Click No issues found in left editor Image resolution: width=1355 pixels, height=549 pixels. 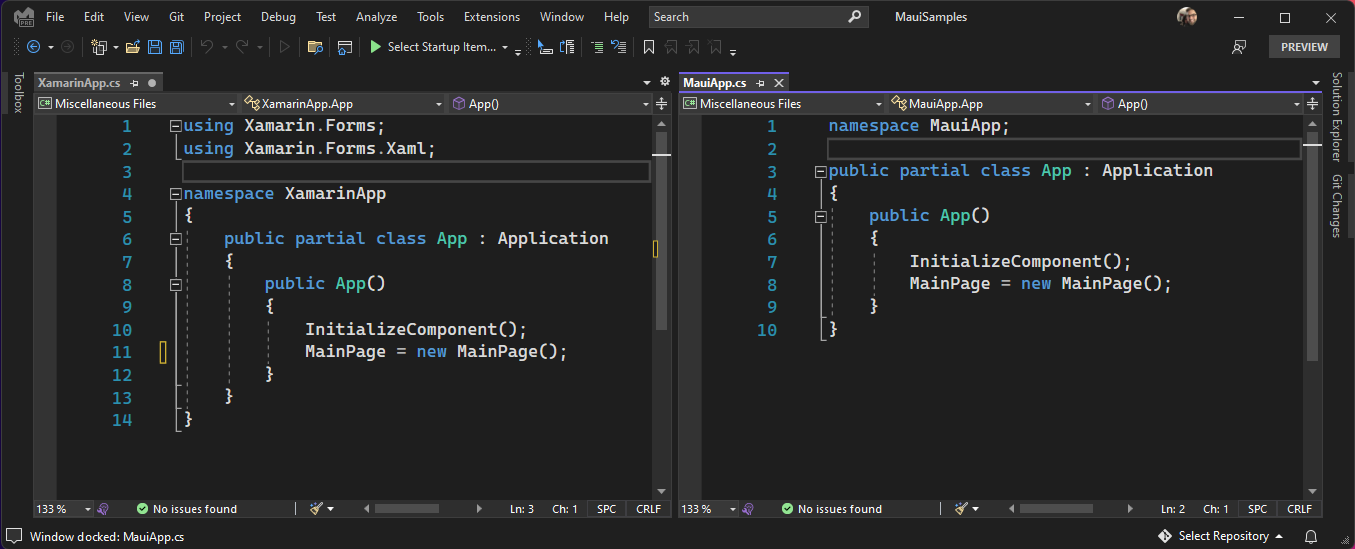(x=187, y=509)
